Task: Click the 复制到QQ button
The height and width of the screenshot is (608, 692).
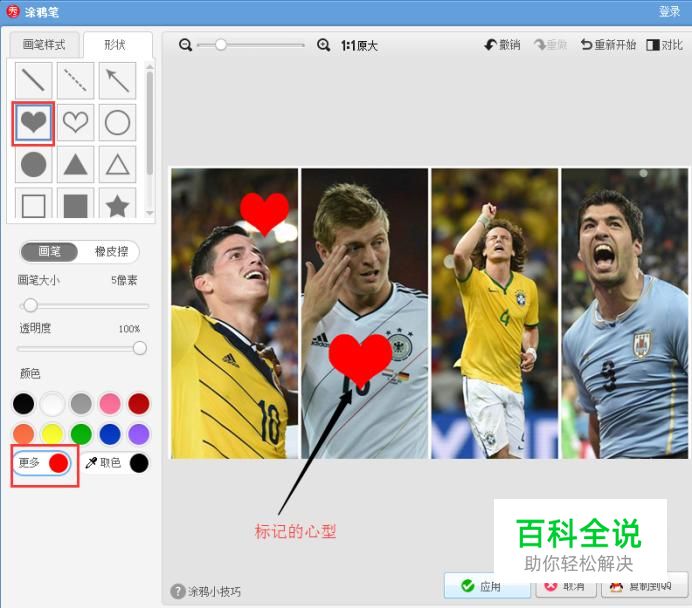Action: (644, 587)
